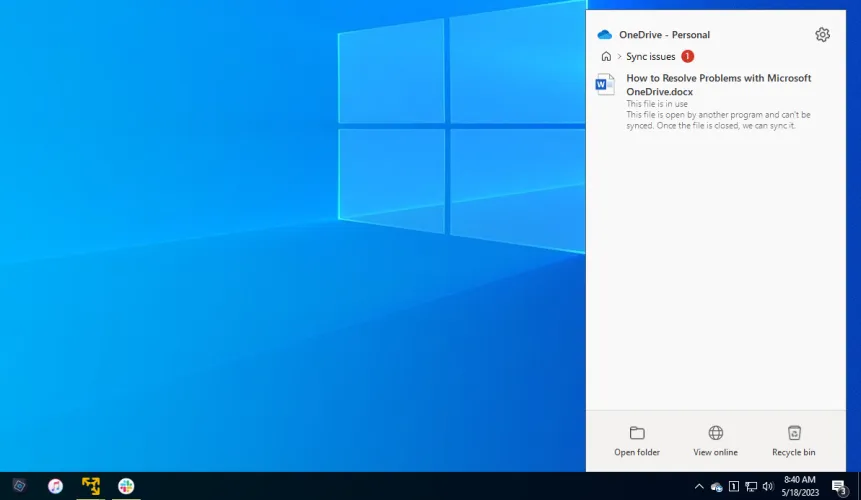861x500 pixels.
Task: Click the input indicator tray icon
Action: point(734,487)
